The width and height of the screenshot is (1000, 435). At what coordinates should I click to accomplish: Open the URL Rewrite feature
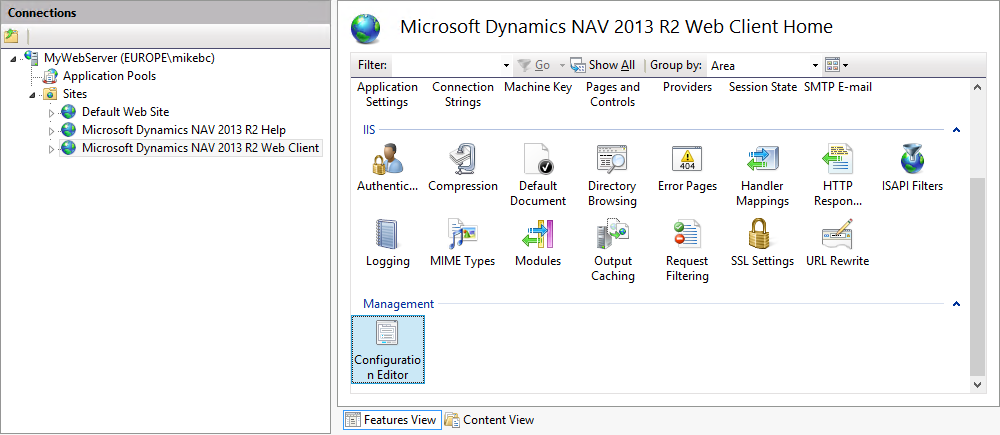[x=837, y=235]
